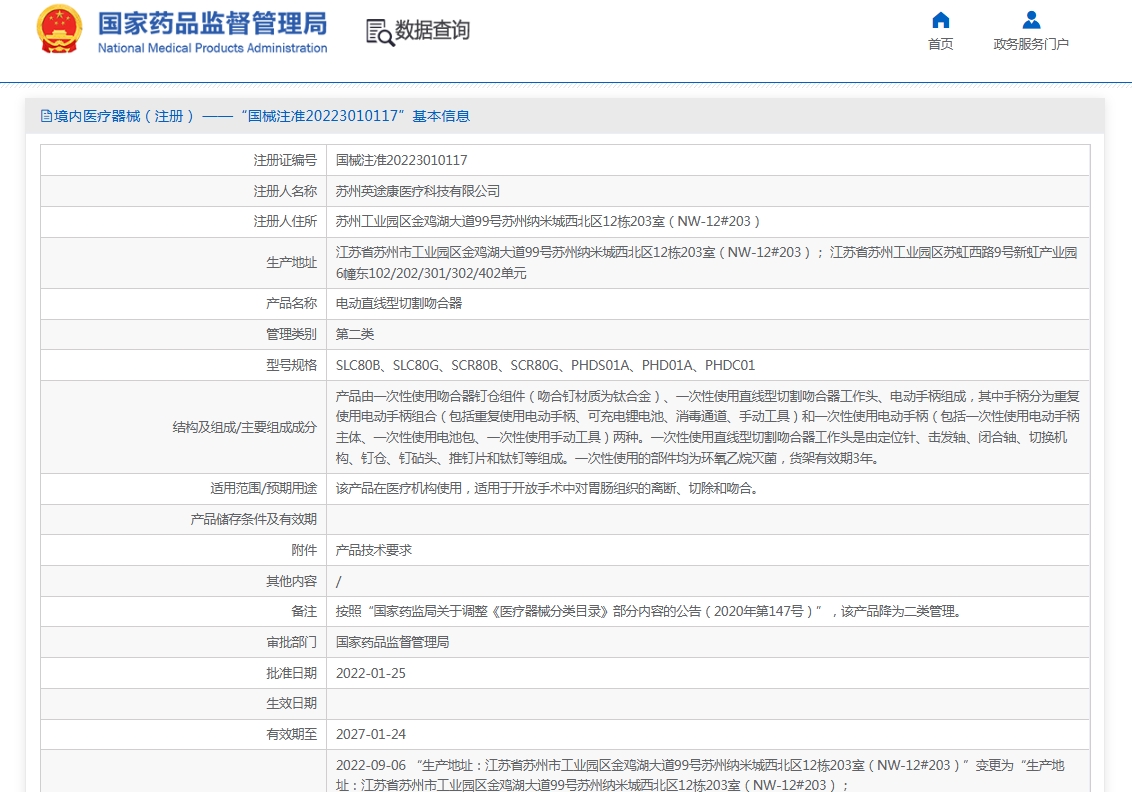Select the 批准日期 label
This screenshot has width=1132, height=792.
pos(292,674)
